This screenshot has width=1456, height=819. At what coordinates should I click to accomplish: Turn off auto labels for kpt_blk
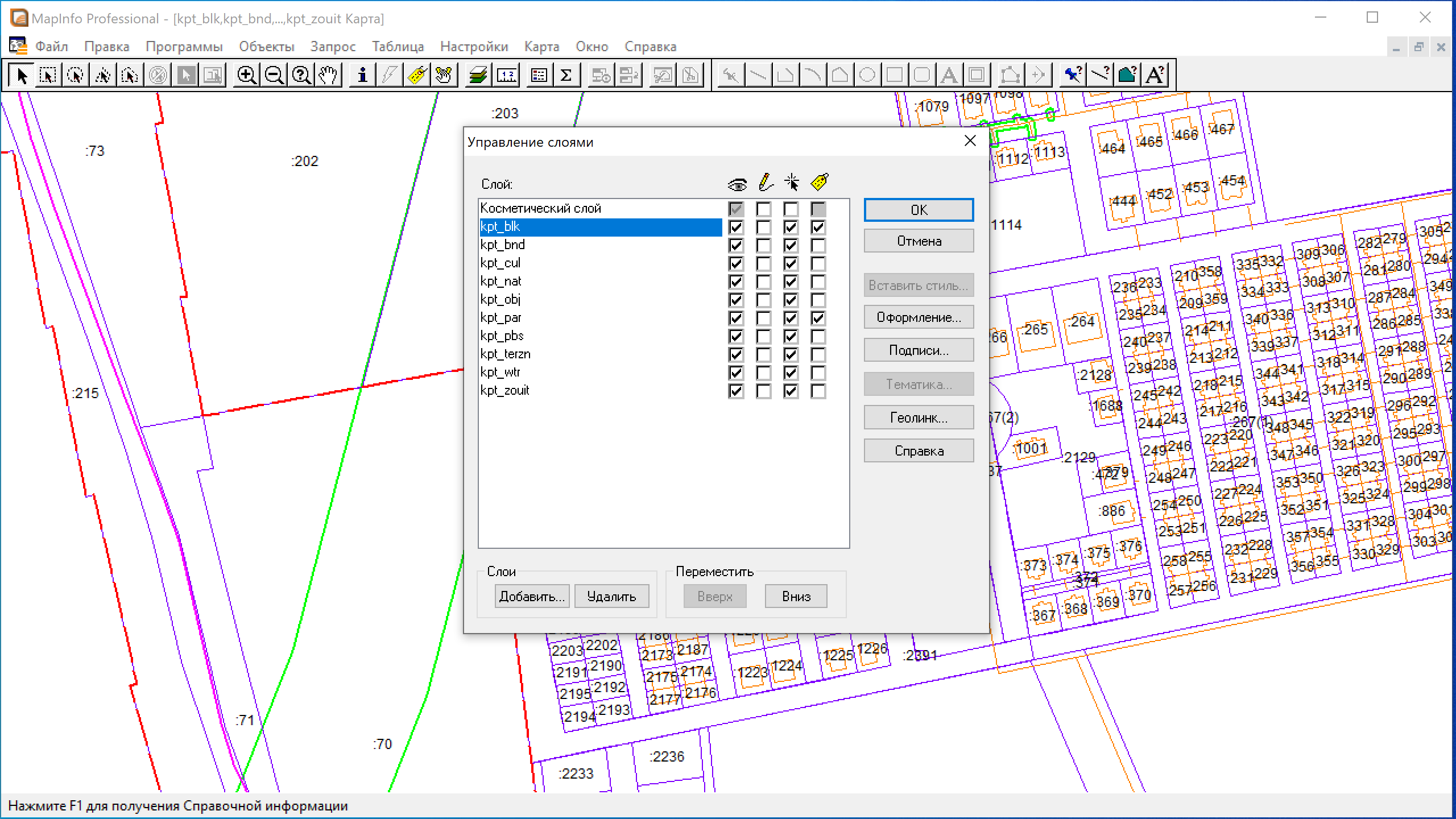click(818, 227)
